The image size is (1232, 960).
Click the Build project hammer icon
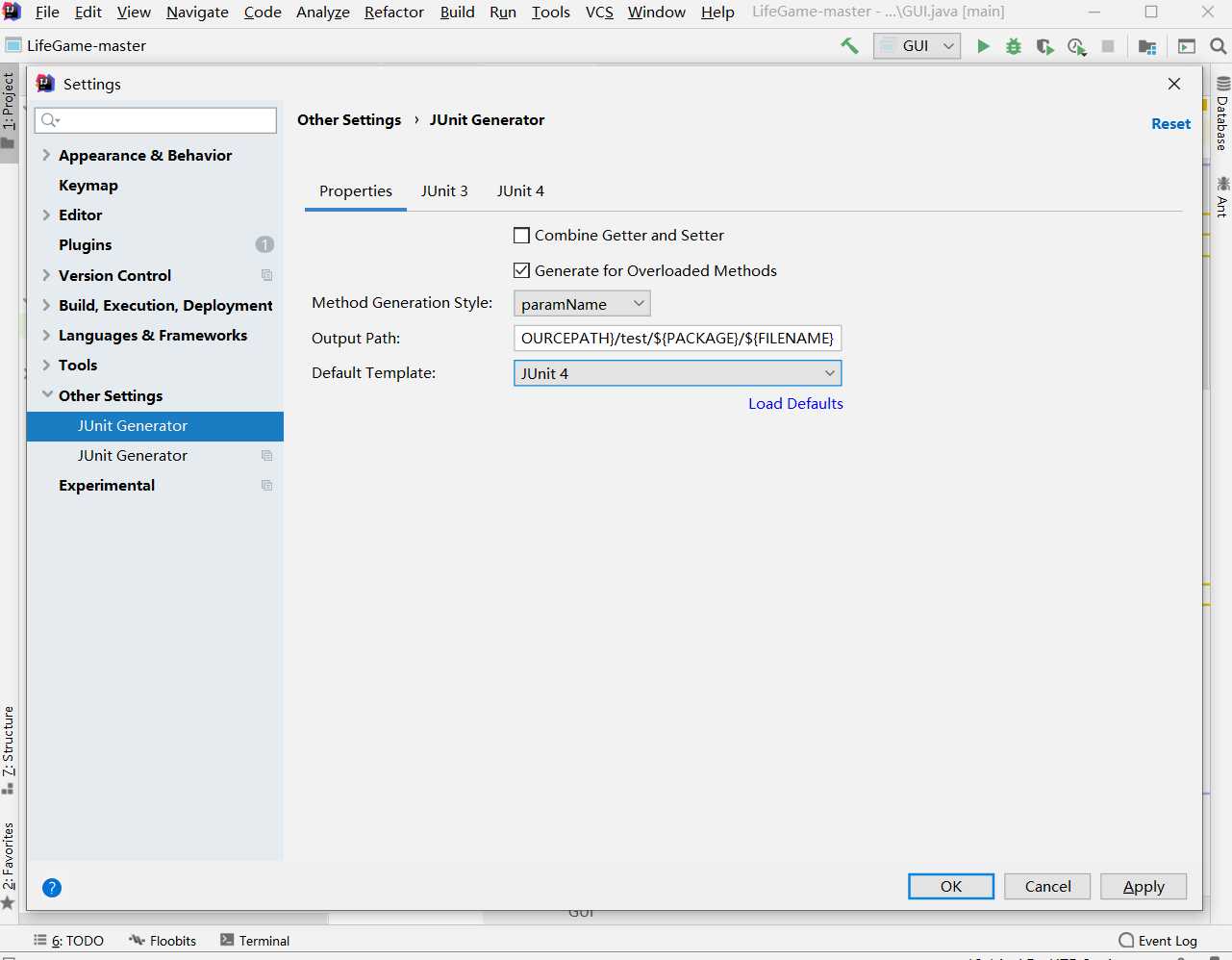[x=849, y=45]
